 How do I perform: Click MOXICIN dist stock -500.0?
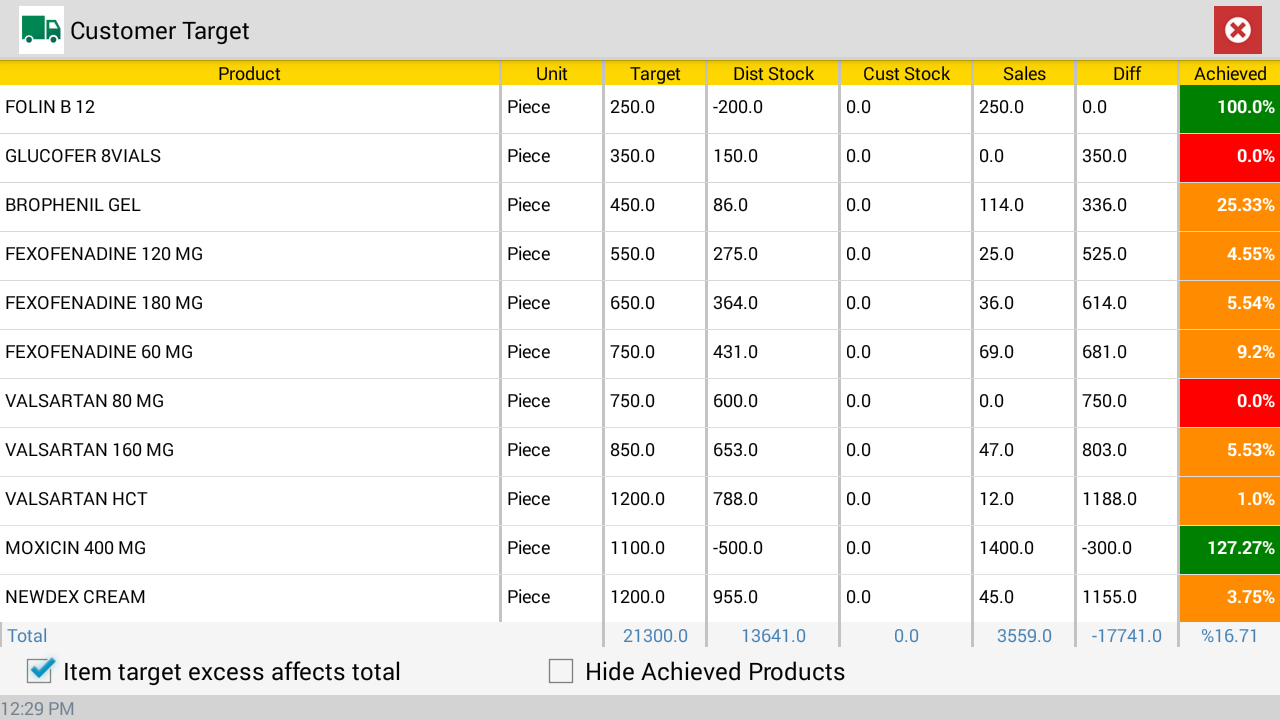[738, 548]
